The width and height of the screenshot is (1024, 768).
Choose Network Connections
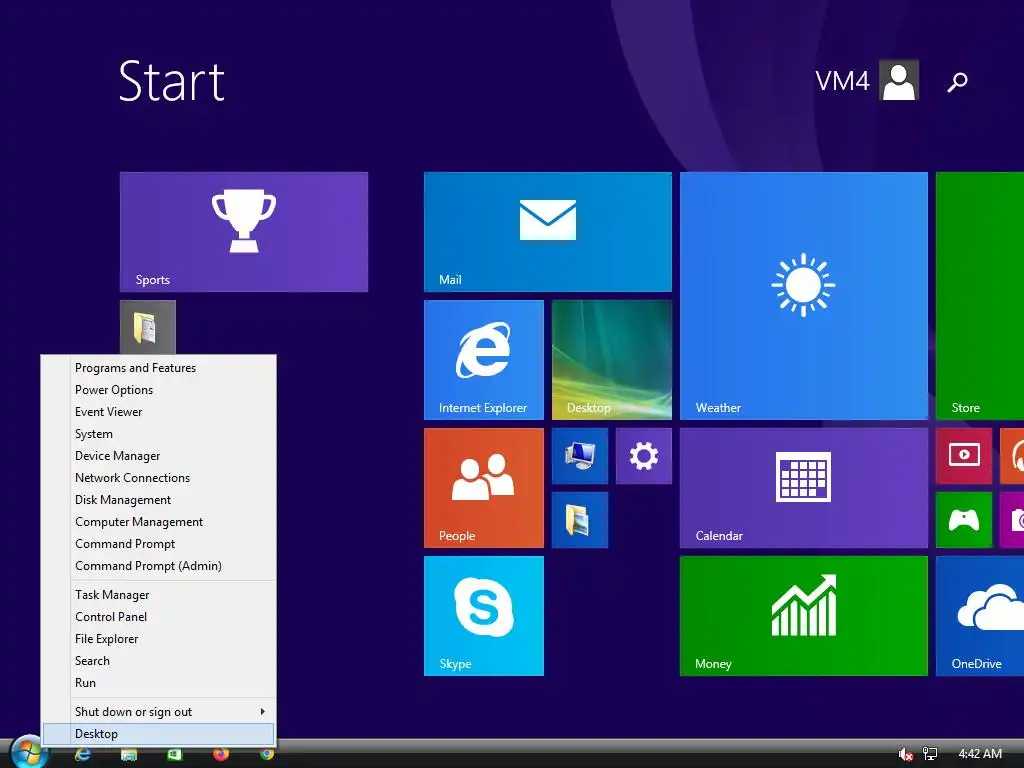click(x=159, y=478)
